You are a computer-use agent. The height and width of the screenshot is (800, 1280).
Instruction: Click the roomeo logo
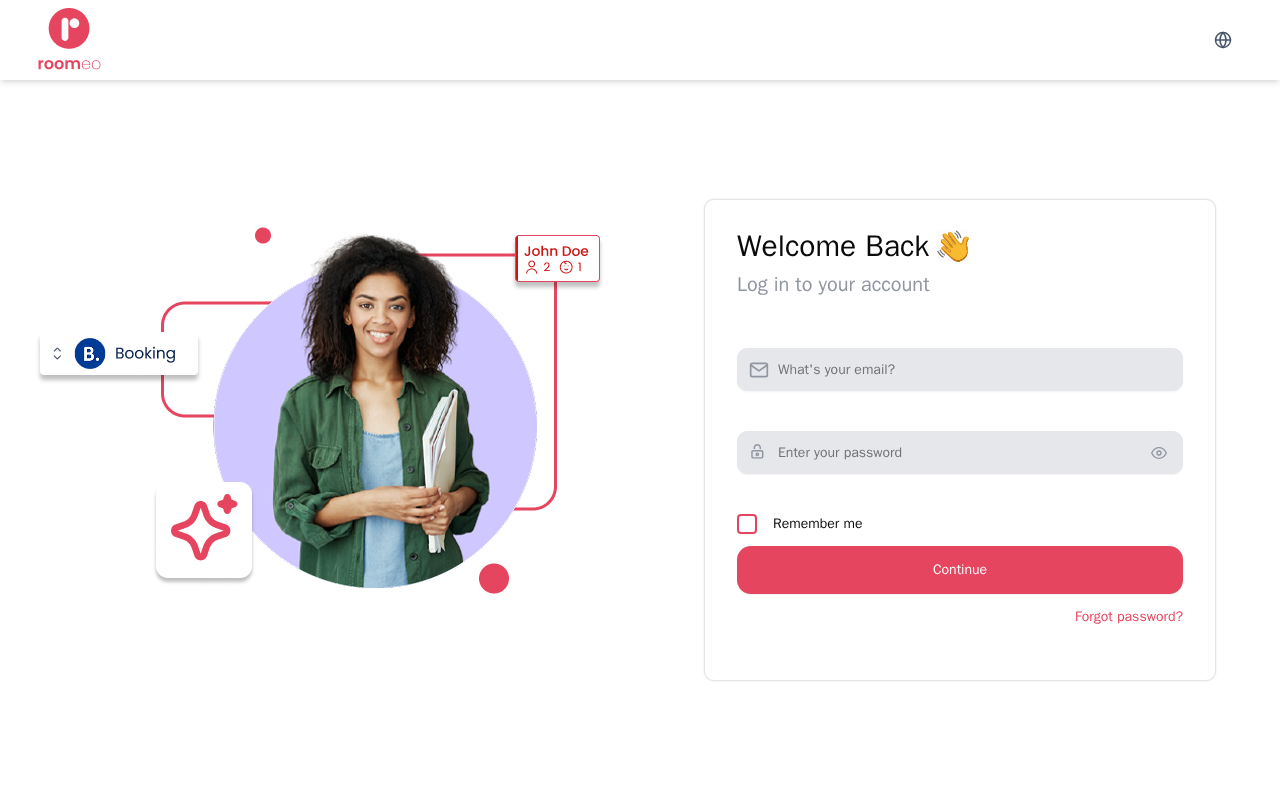coord(69,40)
